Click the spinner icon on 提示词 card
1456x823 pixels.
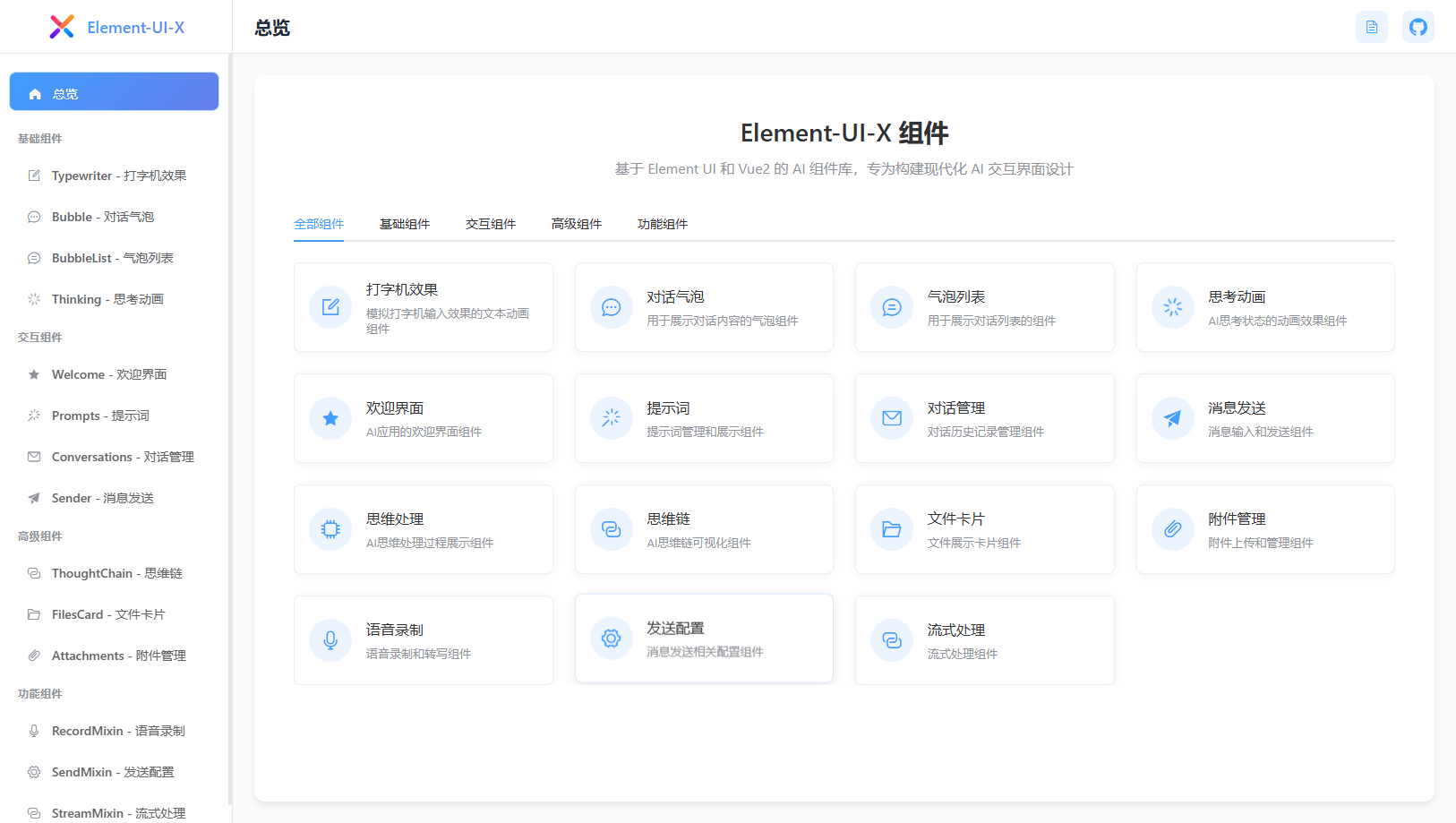pos(612,418)
